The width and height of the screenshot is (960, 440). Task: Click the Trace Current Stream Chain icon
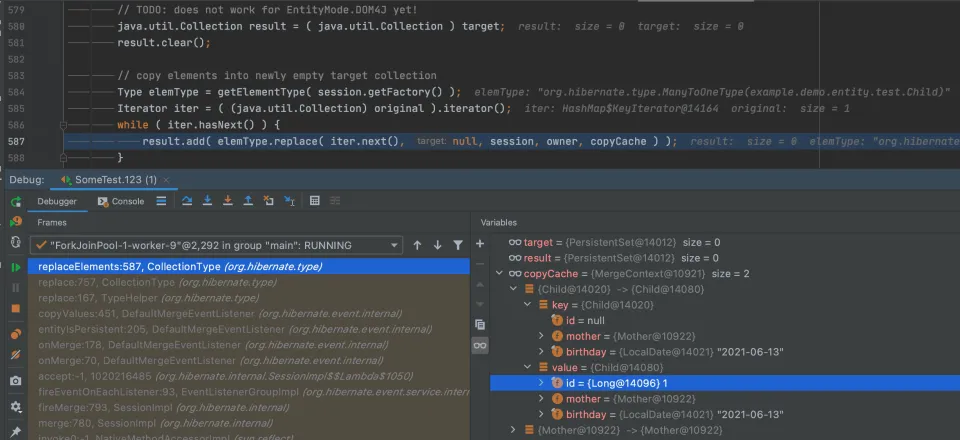coord(335,201)
